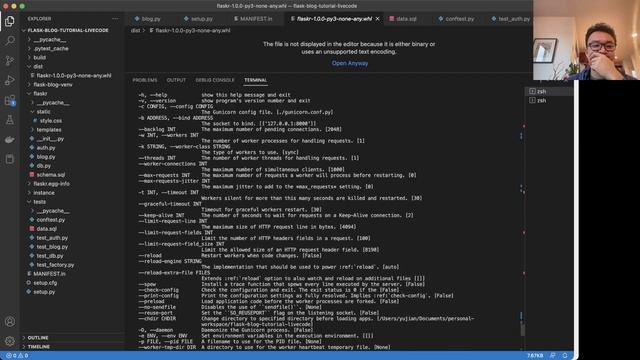This screenshot has width=640, height=360.
Task: Open blog.py in the explorer tree
Action: (46, 157)
